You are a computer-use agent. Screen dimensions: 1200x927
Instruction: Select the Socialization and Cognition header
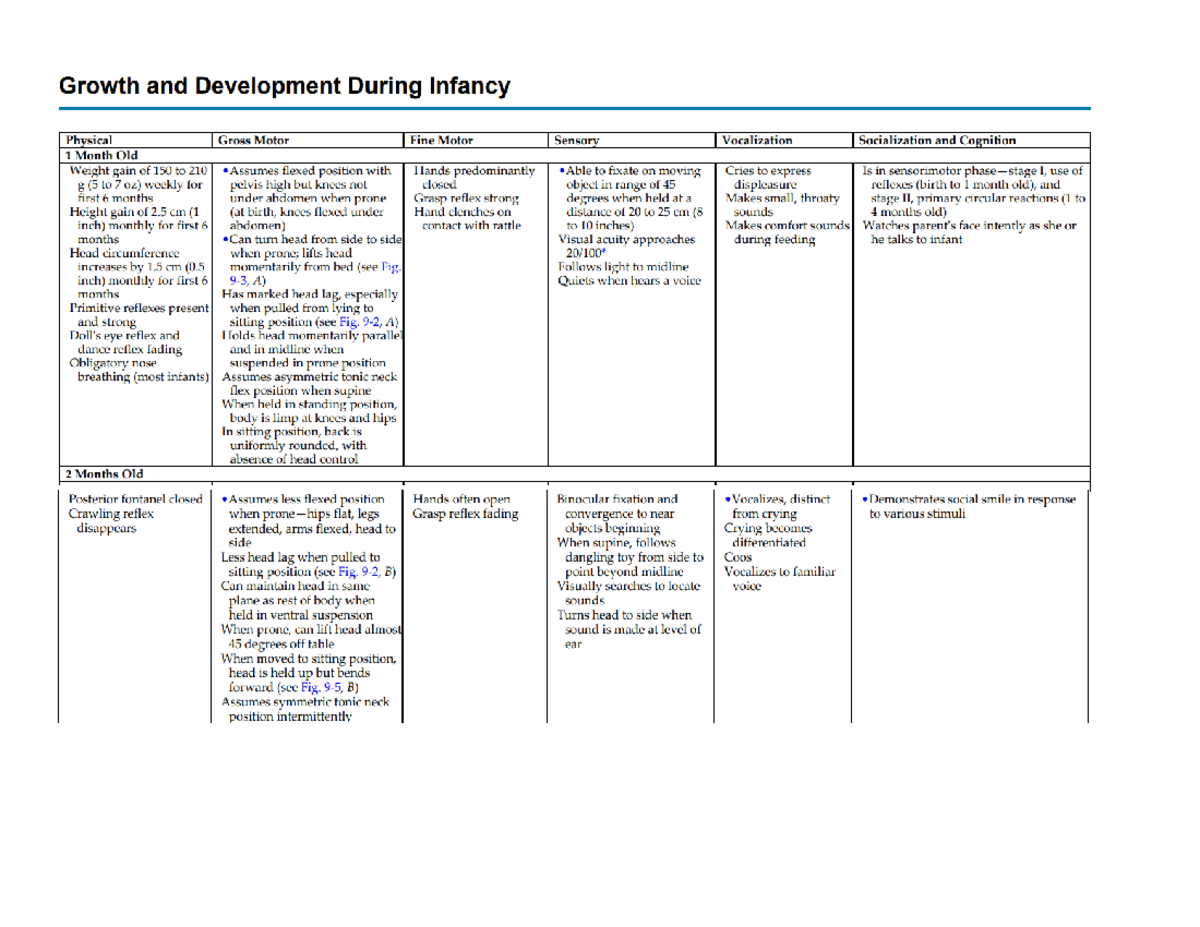coord(935,140)
